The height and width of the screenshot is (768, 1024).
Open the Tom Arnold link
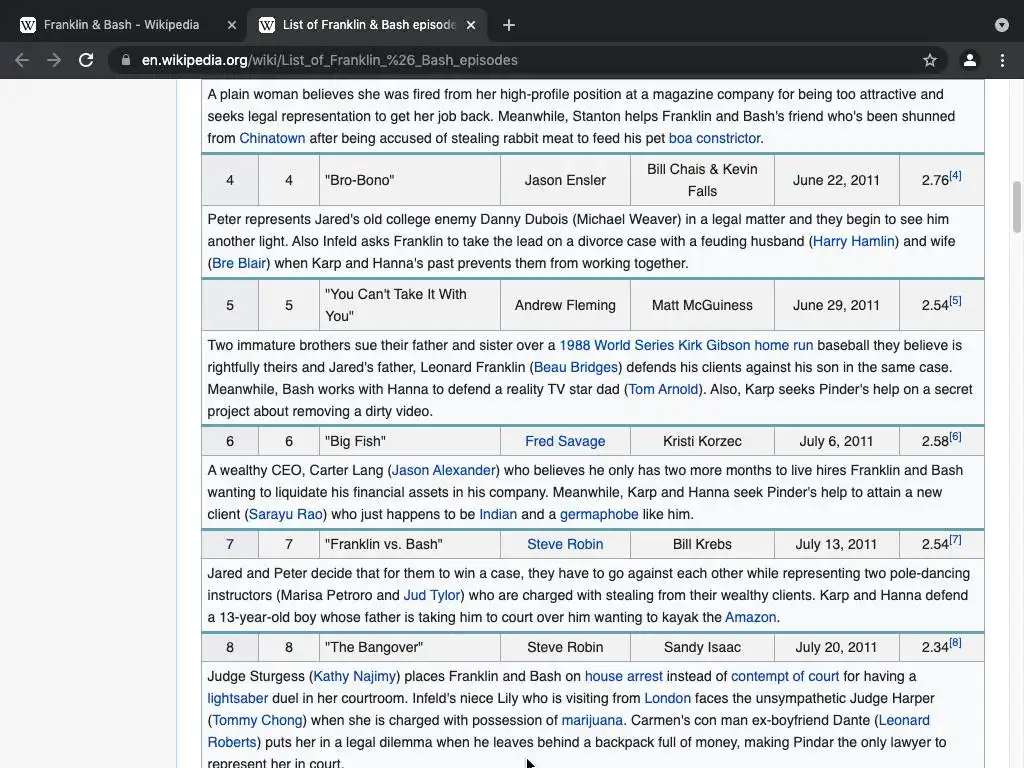pos(663,390)
